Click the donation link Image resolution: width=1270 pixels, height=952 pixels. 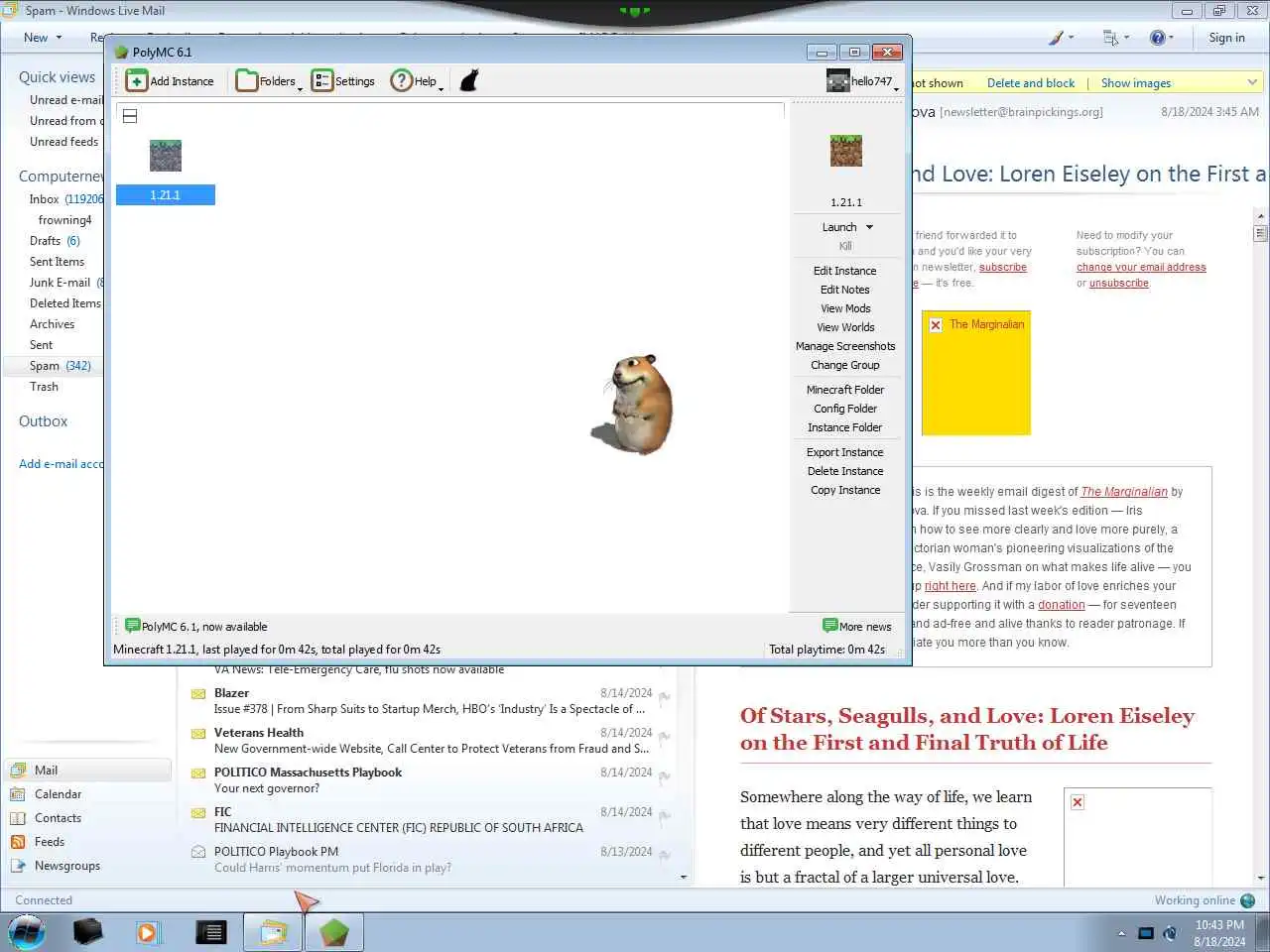pos(1062,605)
